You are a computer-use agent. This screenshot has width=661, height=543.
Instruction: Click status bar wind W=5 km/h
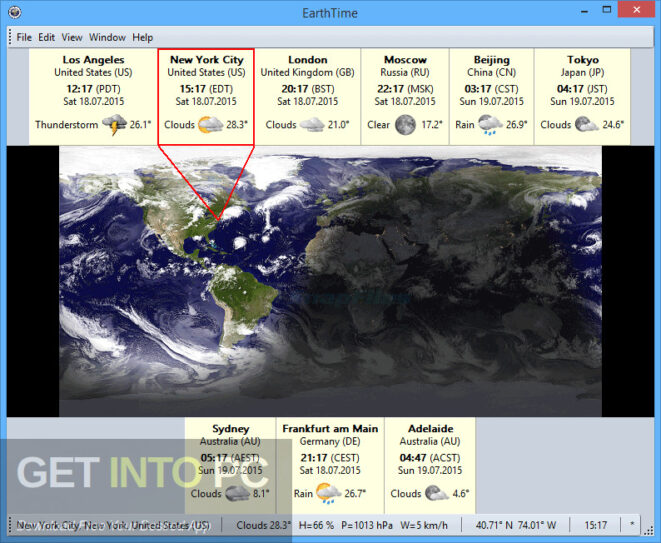pos(424,525)
